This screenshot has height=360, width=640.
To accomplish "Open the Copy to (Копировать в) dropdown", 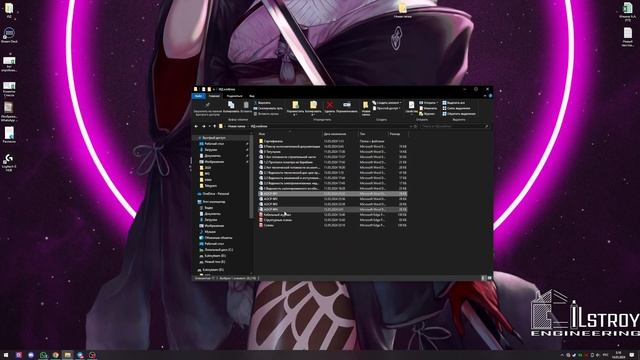I will point(313,109).
